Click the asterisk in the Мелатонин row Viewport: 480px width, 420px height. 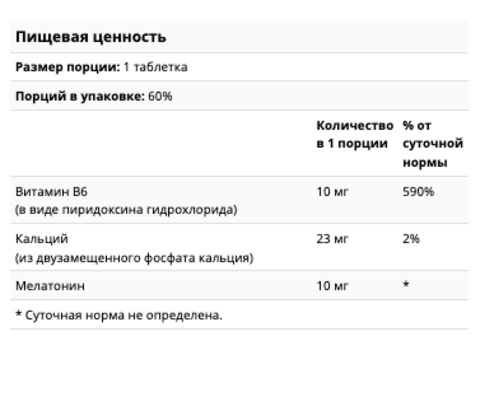click(406, 284)
